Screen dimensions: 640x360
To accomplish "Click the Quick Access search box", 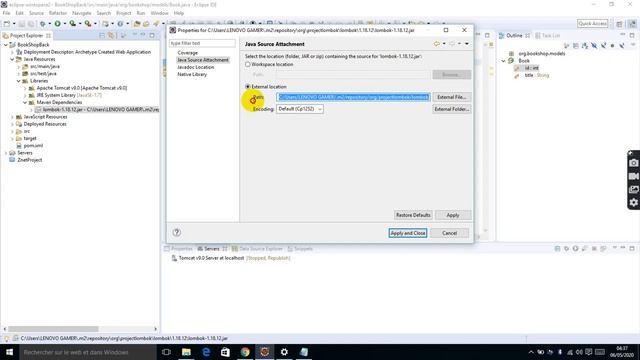I will tap(593, 24).
